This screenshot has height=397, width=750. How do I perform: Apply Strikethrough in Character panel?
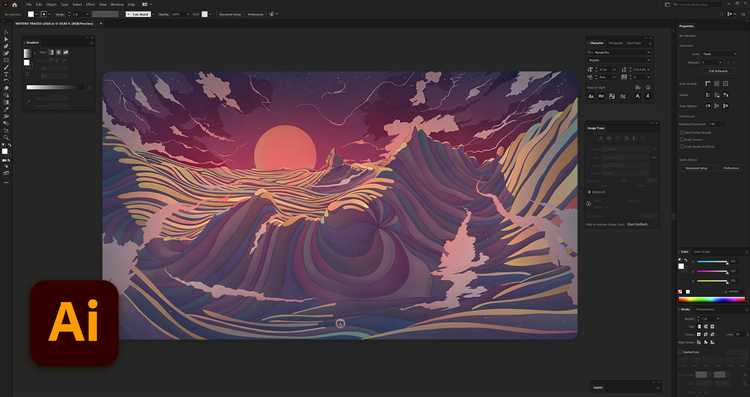(x=648, y=96)
